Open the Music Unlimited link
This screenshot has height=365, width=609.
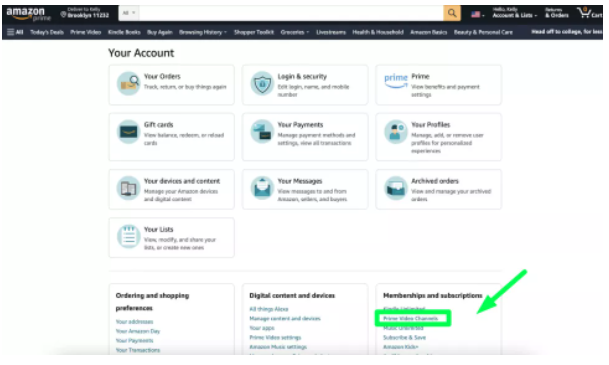click(x=403, y=328)
